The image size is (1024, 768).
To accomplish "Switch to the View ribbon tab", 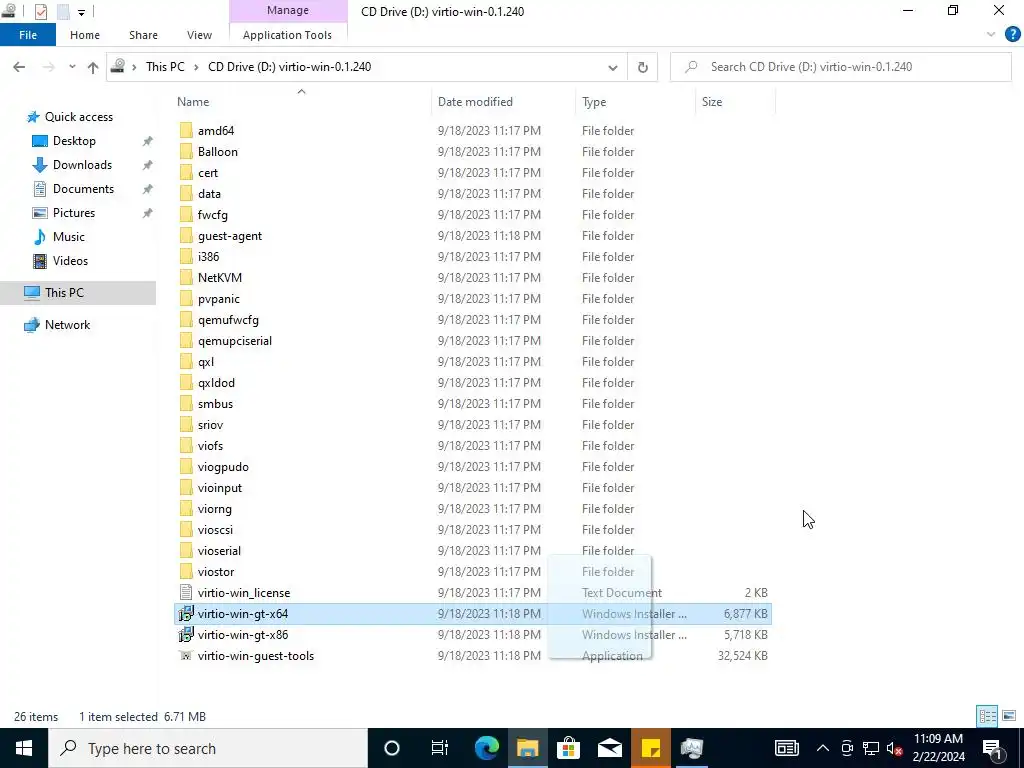I will (x=199, y=35).
